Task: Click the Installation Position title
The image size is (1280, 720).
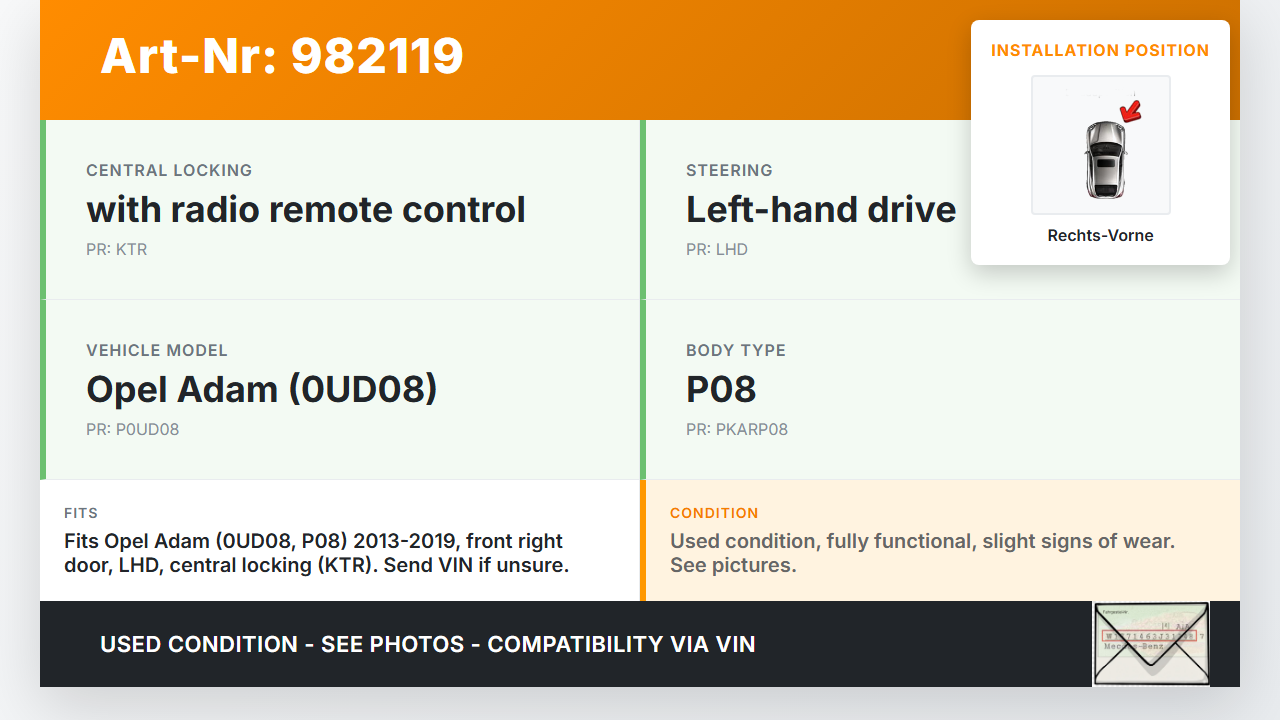Action: pos(1100,50)
